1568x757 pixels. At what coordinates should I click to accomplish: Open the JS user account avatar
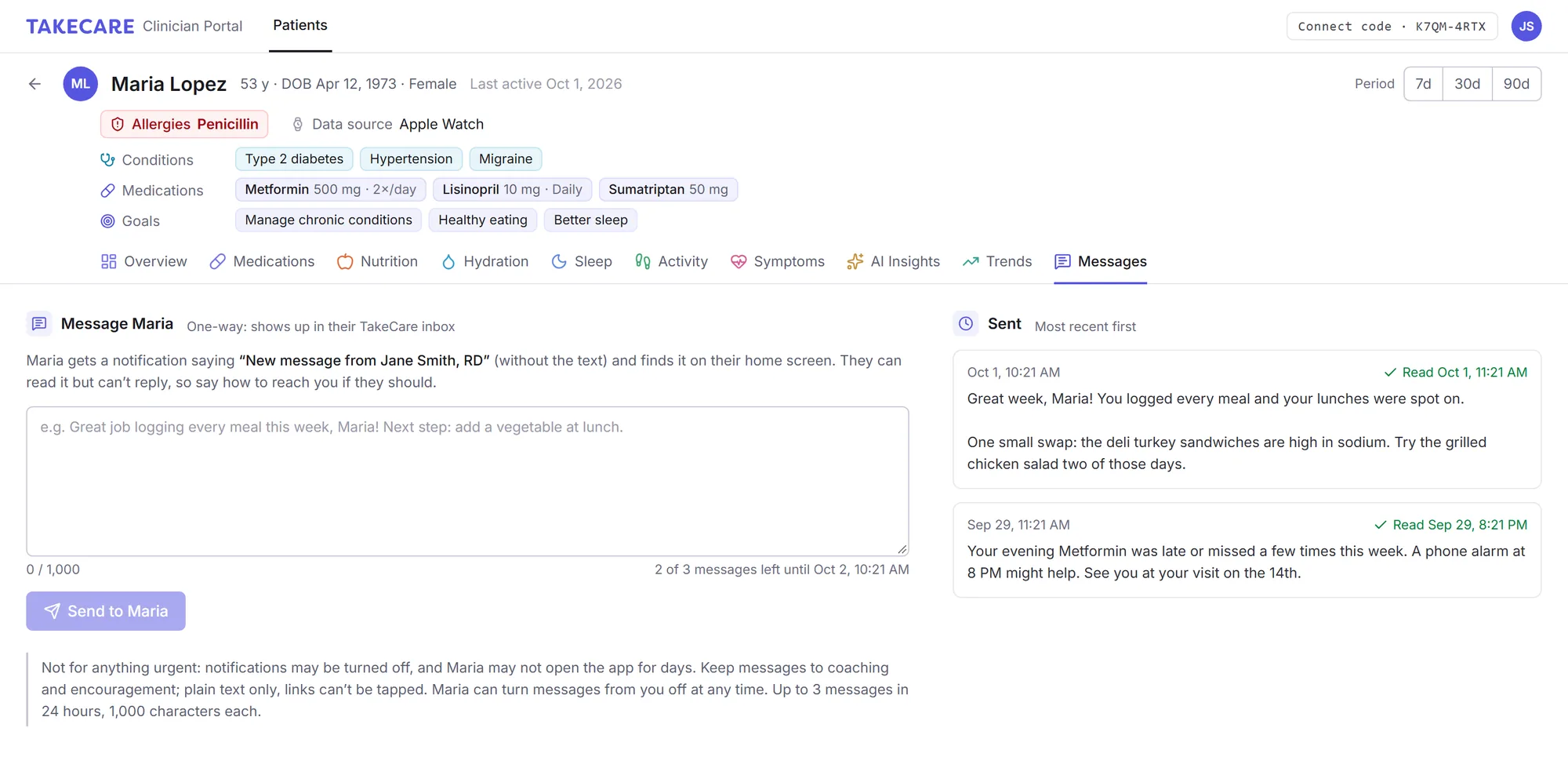(1526, 26)
